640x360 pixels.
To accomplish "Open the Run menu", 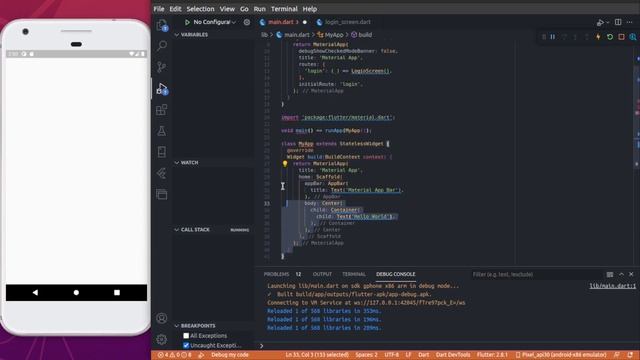I will [260, 9].
